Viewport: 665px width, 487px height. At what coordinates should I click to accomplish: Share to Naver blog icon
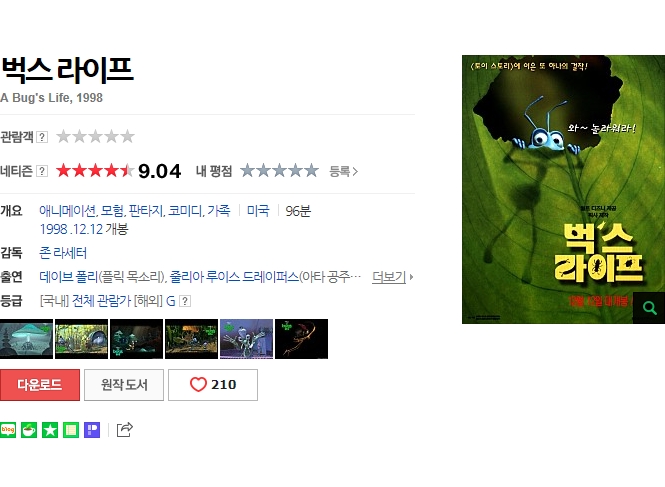point(8,430)
